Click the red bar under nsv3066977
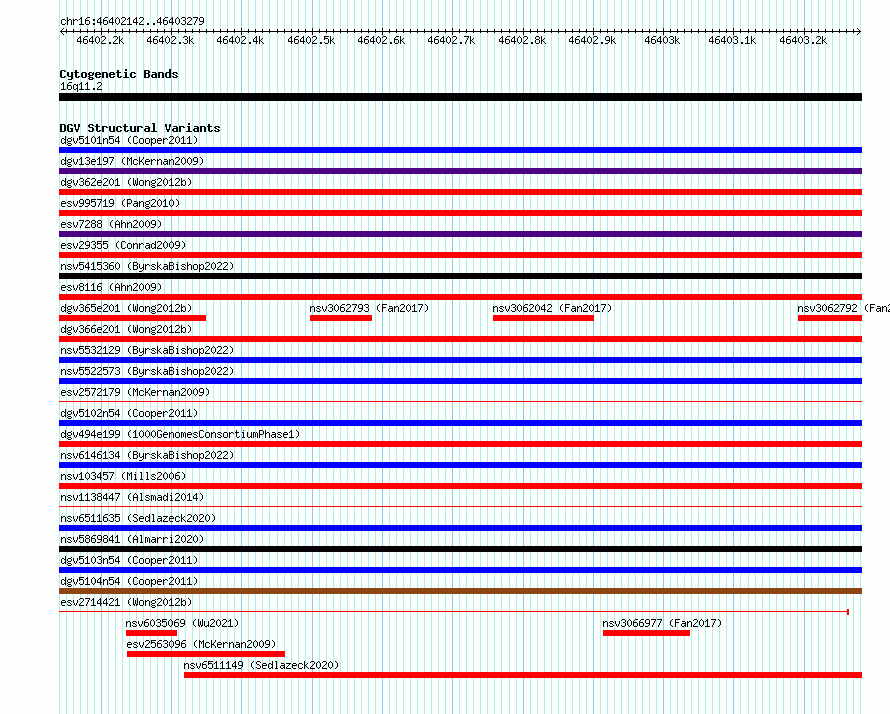Image resolution: width=890 pixels, height=714 pixels. point(646,633)
